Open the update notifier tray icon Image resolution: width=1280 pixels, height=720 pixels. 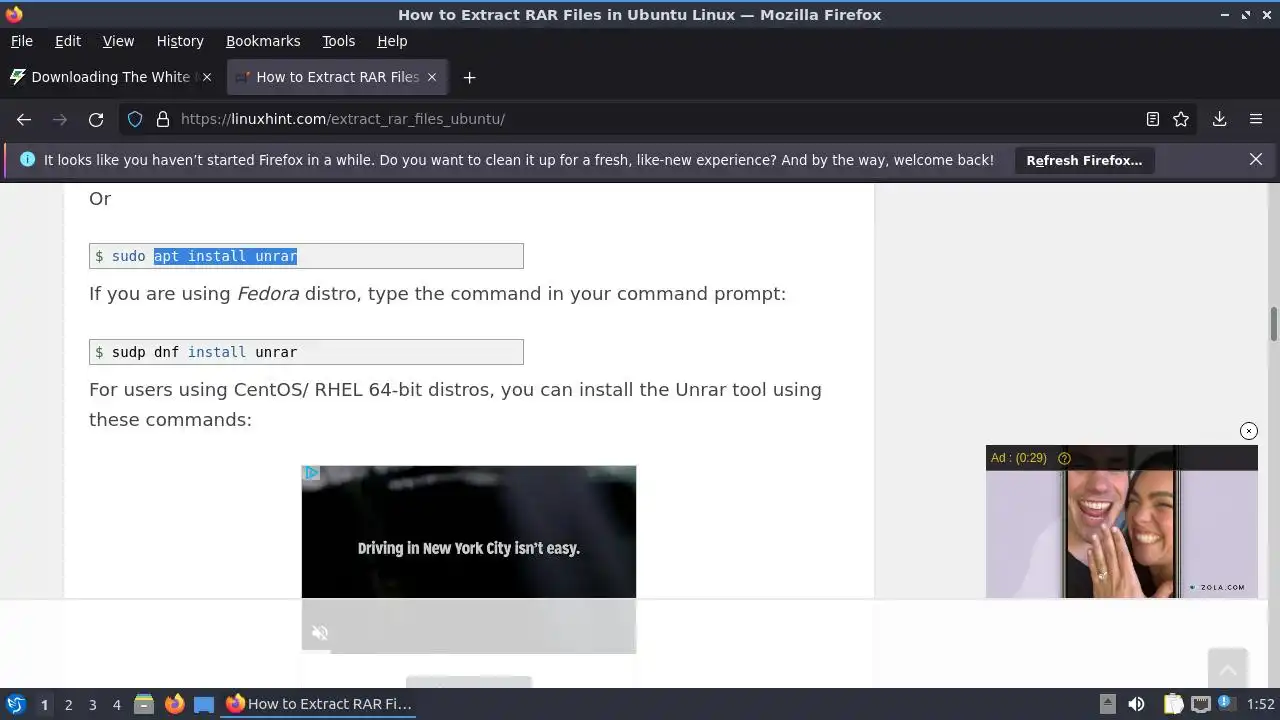pos(1225,704)
